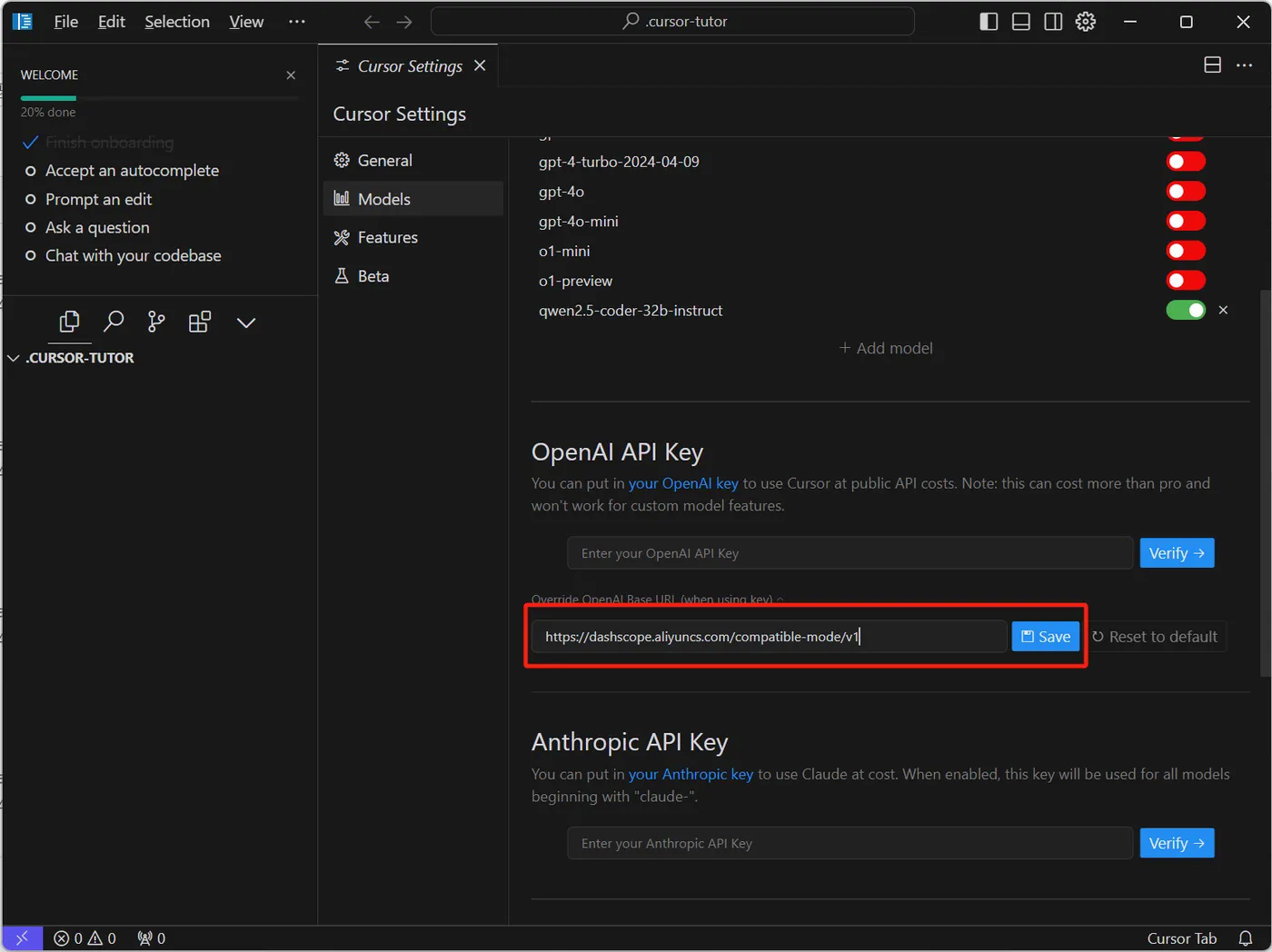
Task: Expand more sidebar views chevron
Action: [x=246, y=322]
